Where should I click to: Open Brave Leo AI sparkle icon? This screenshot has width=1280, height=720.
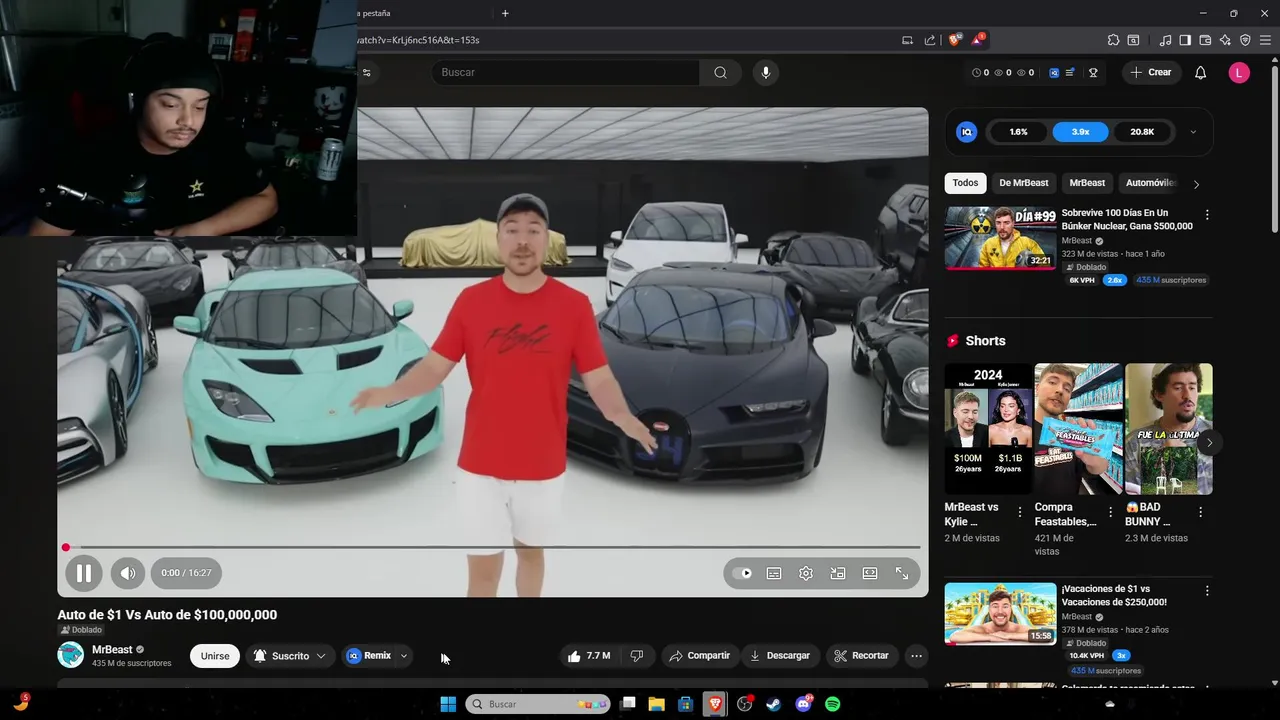1225,40
